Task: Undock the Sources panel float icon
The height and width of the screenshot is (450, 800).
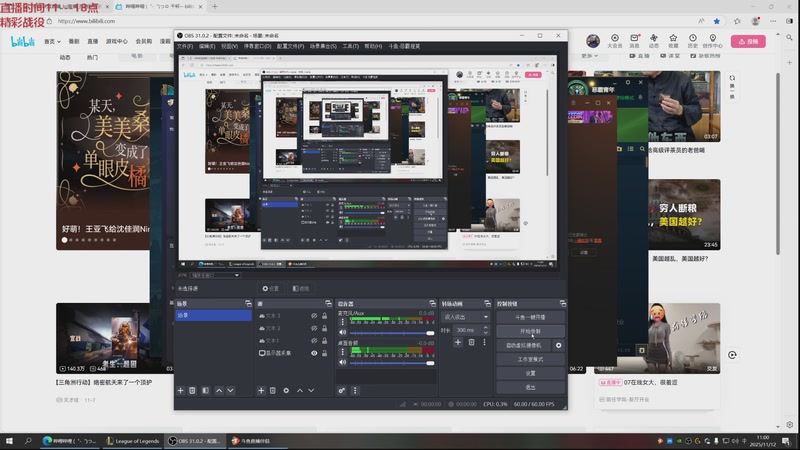Action: pos(328,304)
